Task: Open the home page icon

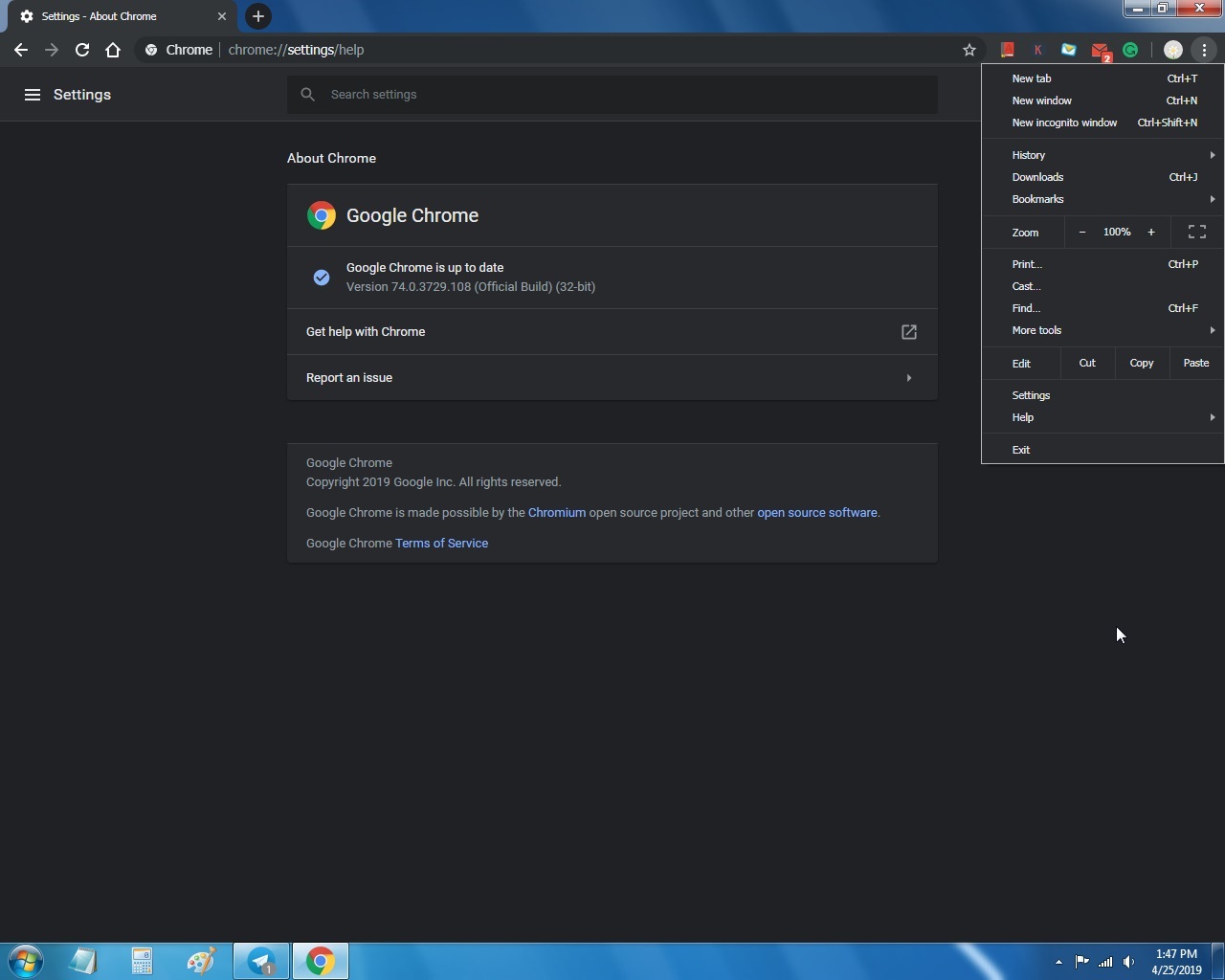Action: (x=113, y=50)
